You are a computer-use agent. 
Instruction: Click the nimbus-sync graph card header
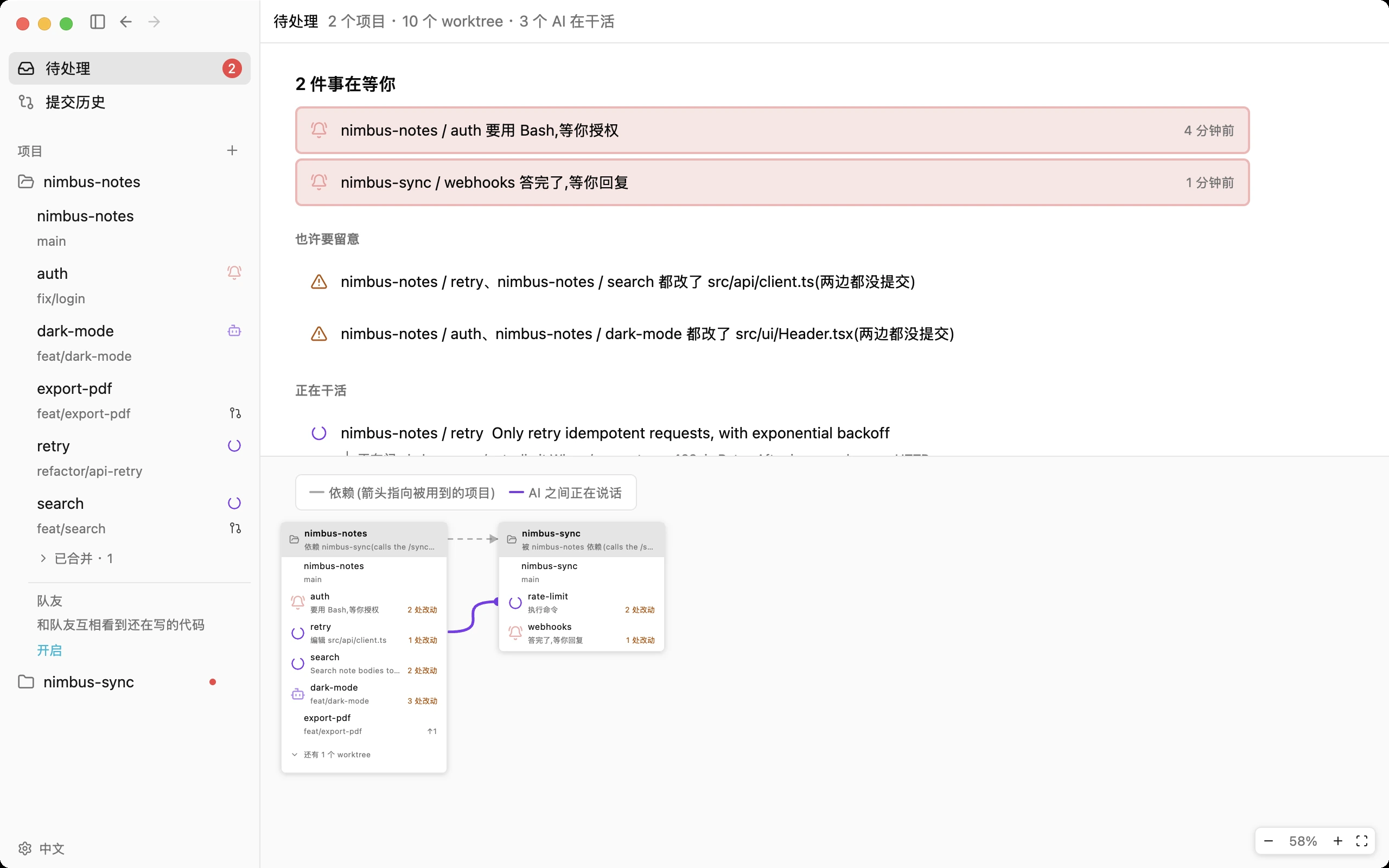(582, 540)
